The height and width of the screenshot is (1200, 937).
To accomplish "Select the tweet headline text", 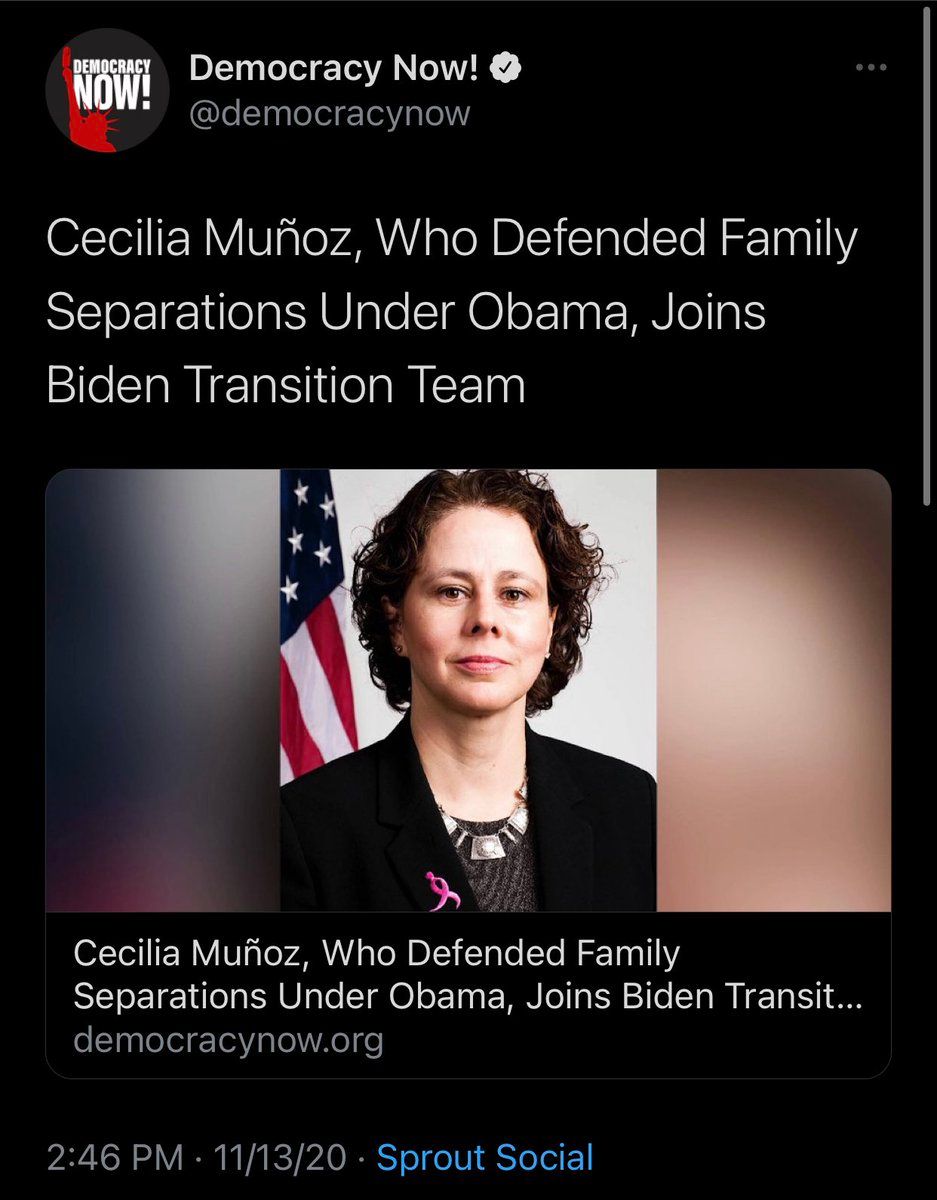I will [451, 312].
